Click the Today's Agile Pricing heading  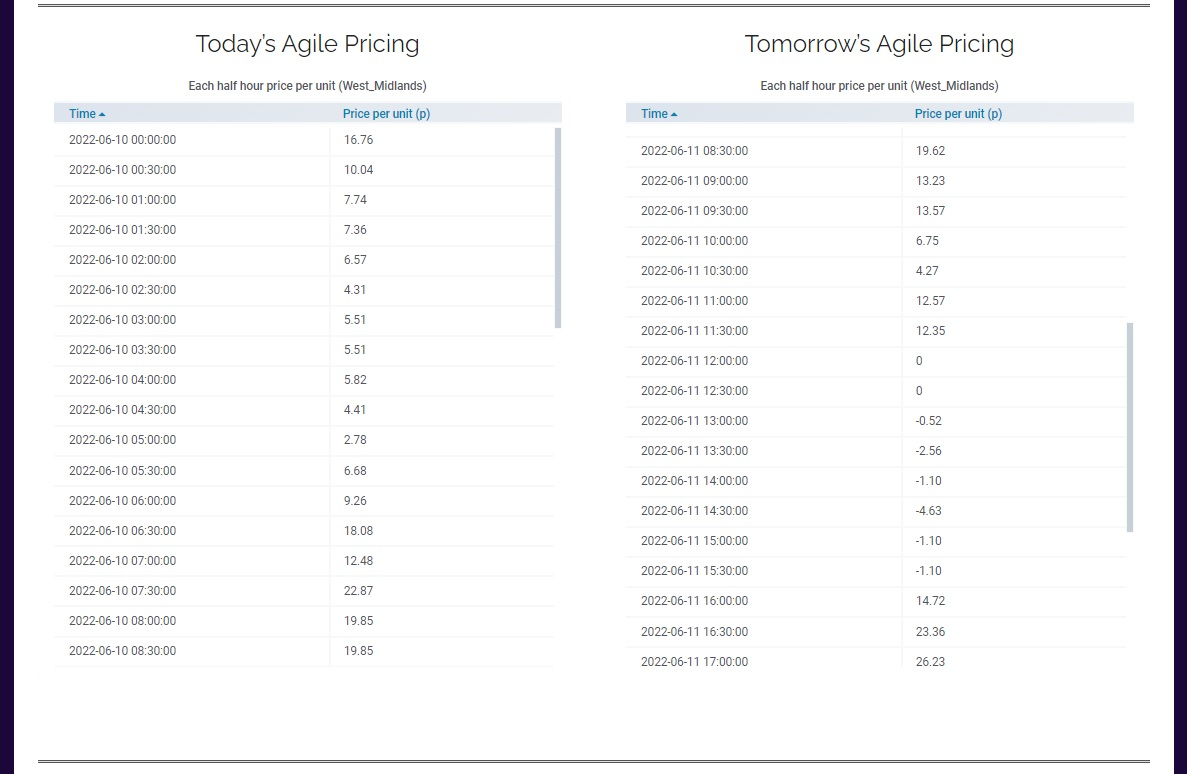click(307, 44)
